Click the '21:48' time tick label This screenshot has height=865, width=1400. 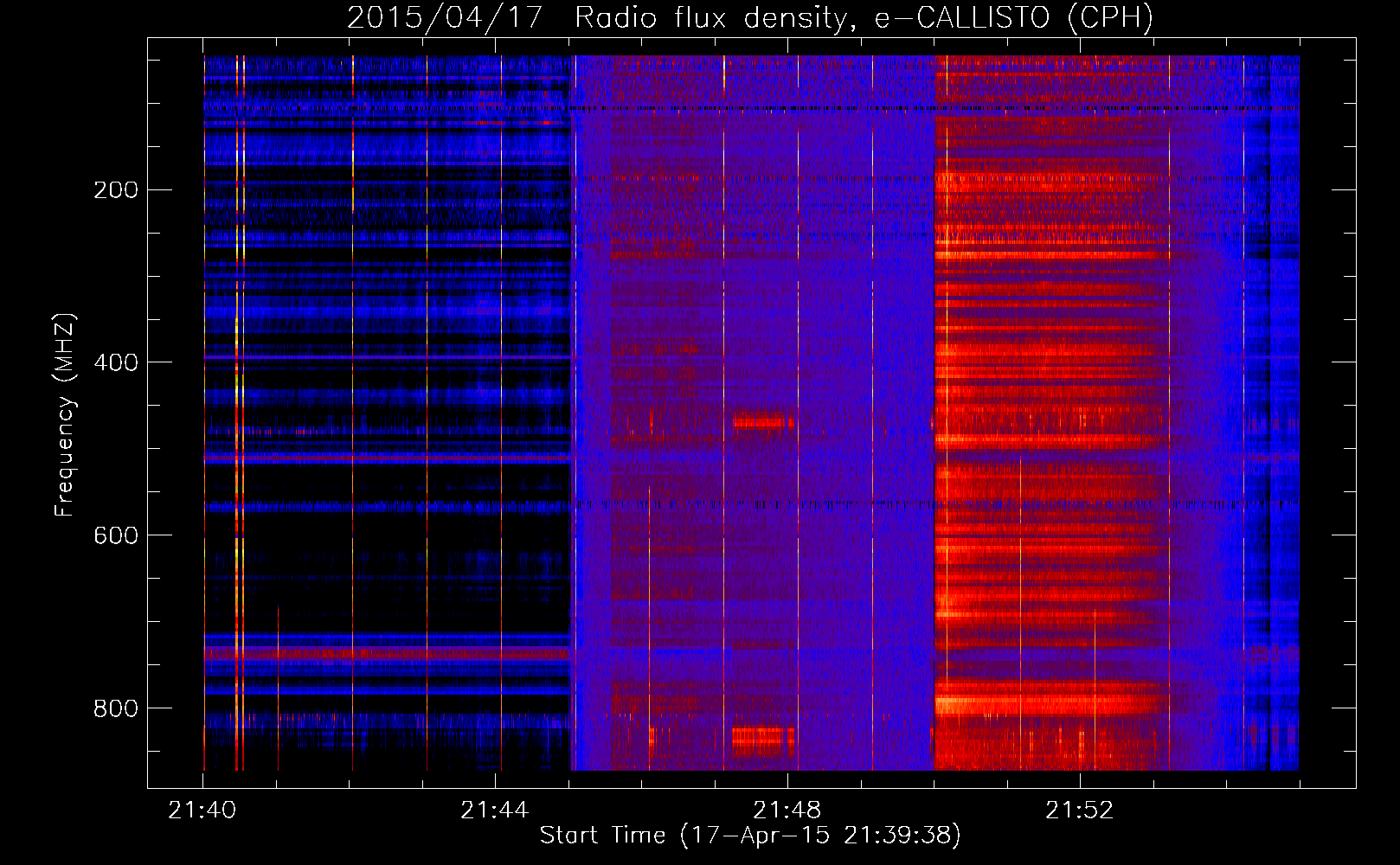[x=787, y=811]
